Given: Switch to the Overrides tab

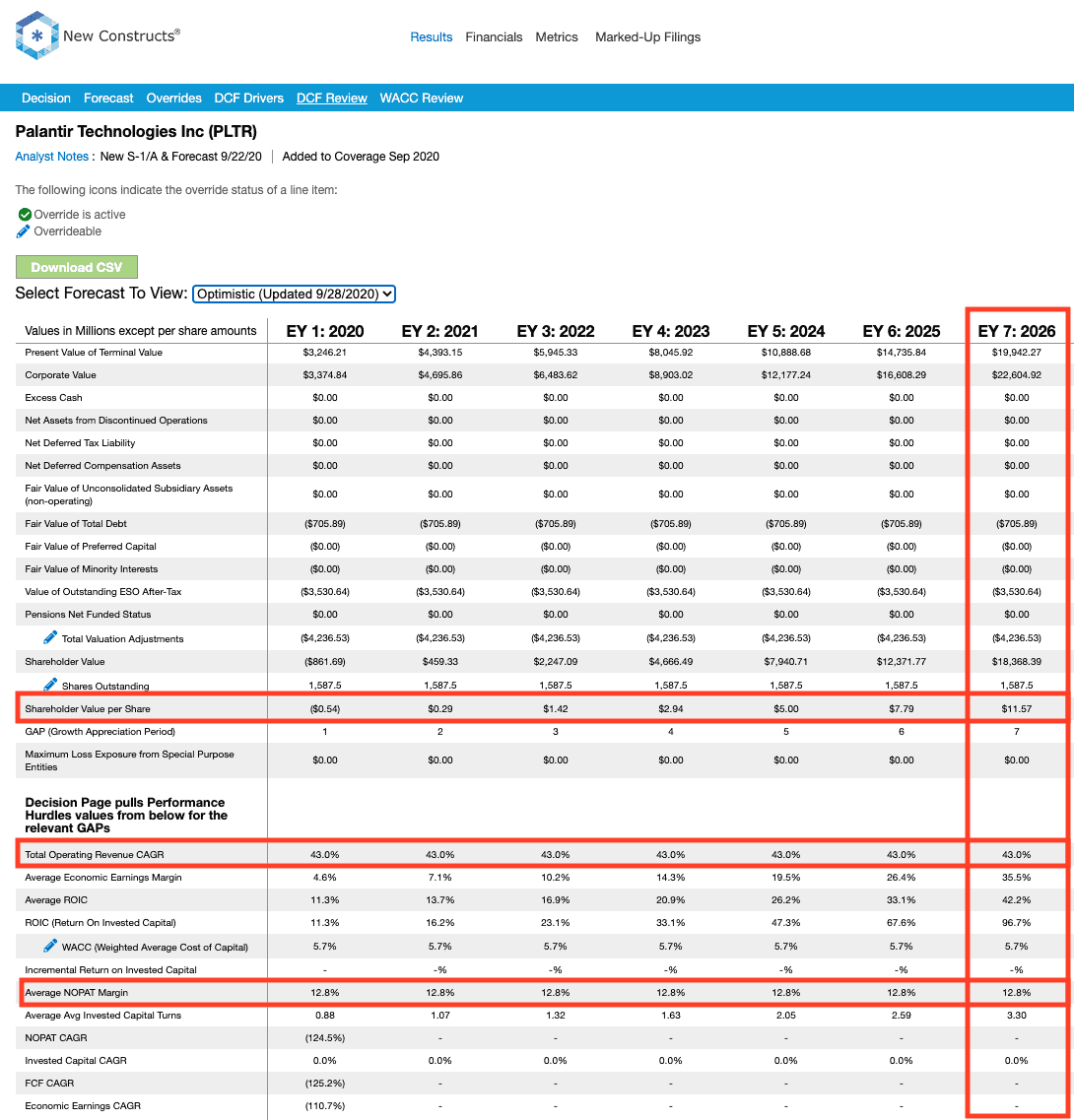Looking at the screenshot, I should click(173, 98).
